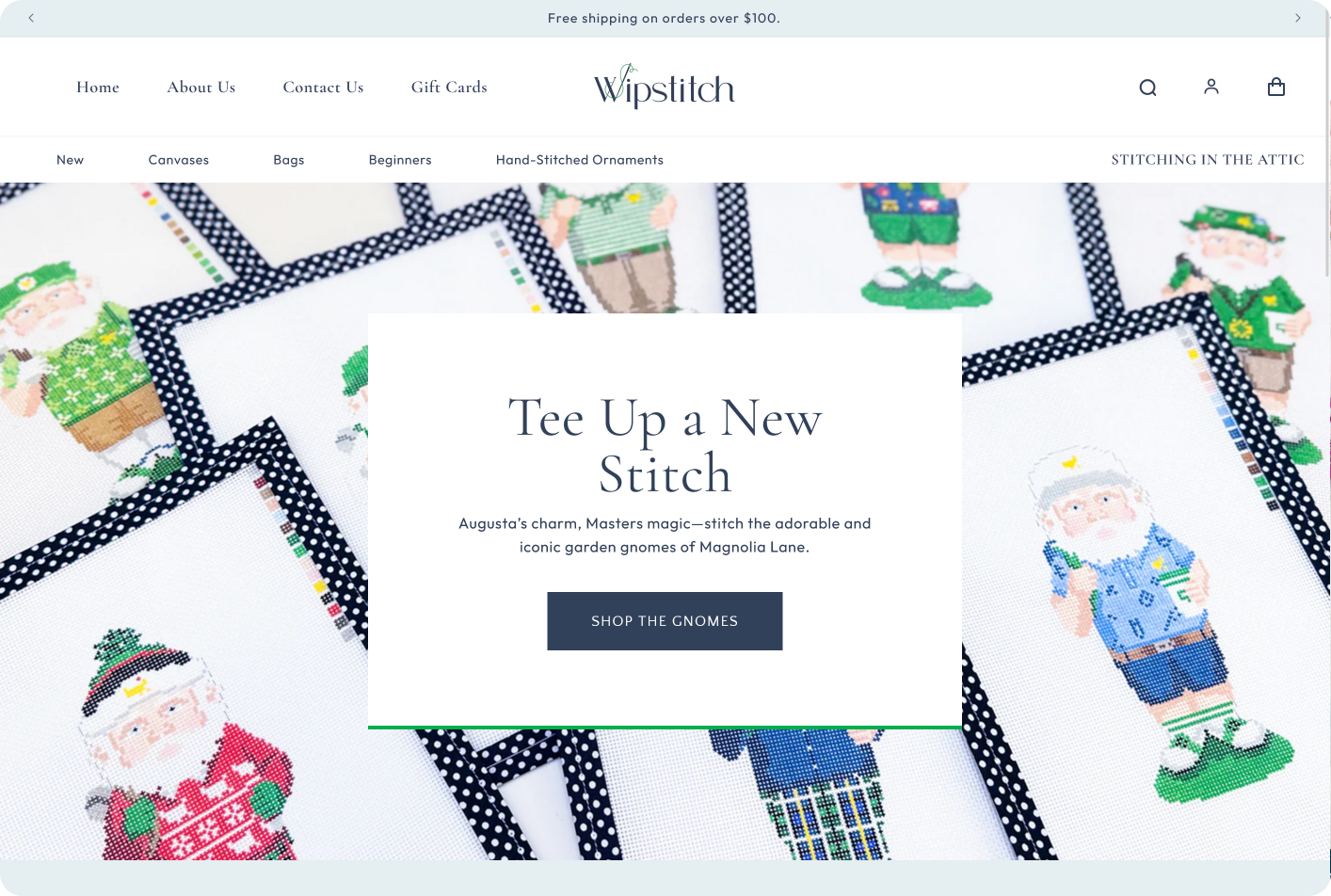The image size is (1331, 896).
Task: Open the Beginners category
Action: (400, 160)
